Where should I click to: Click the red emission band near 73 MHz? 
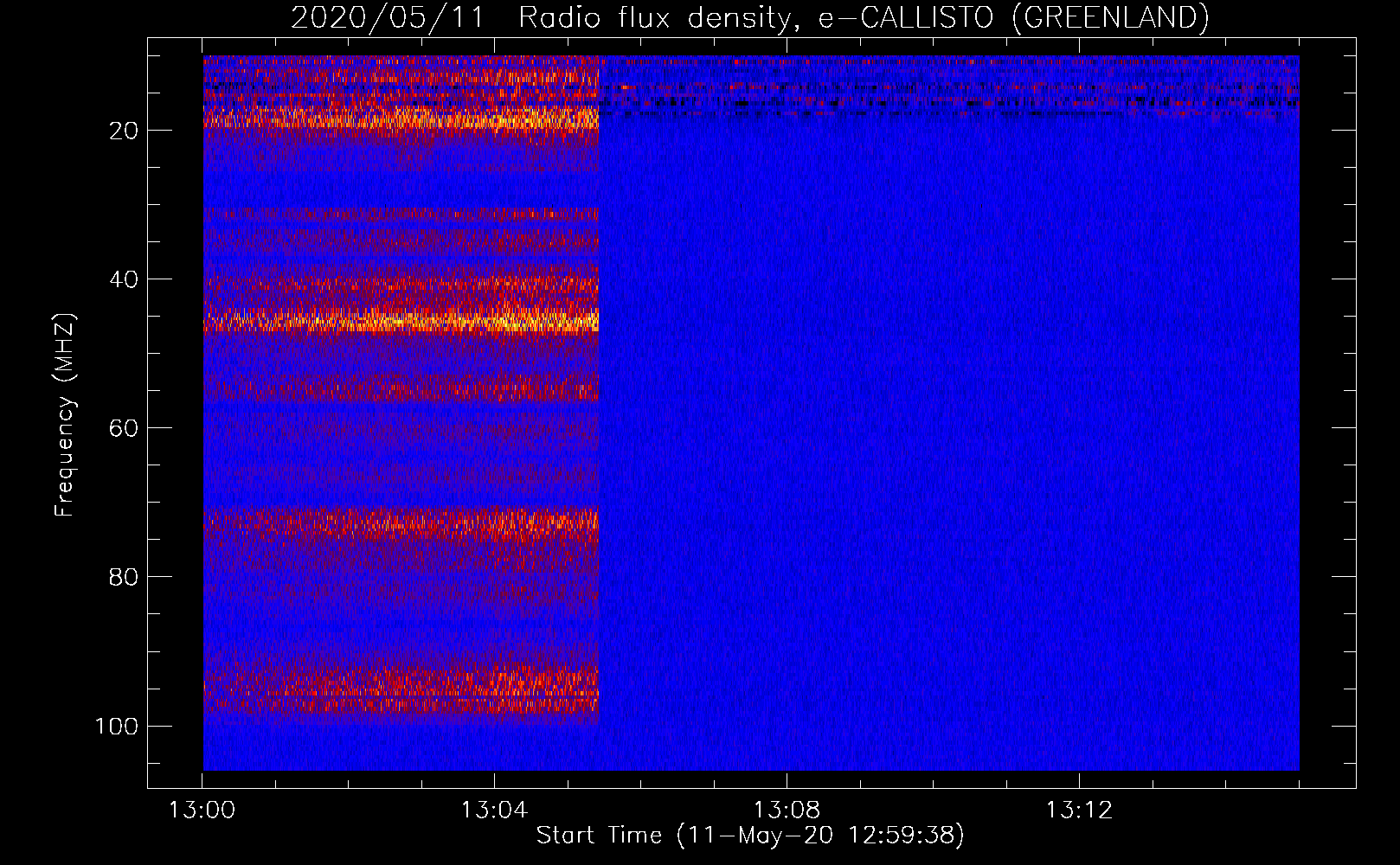point(401,522)
